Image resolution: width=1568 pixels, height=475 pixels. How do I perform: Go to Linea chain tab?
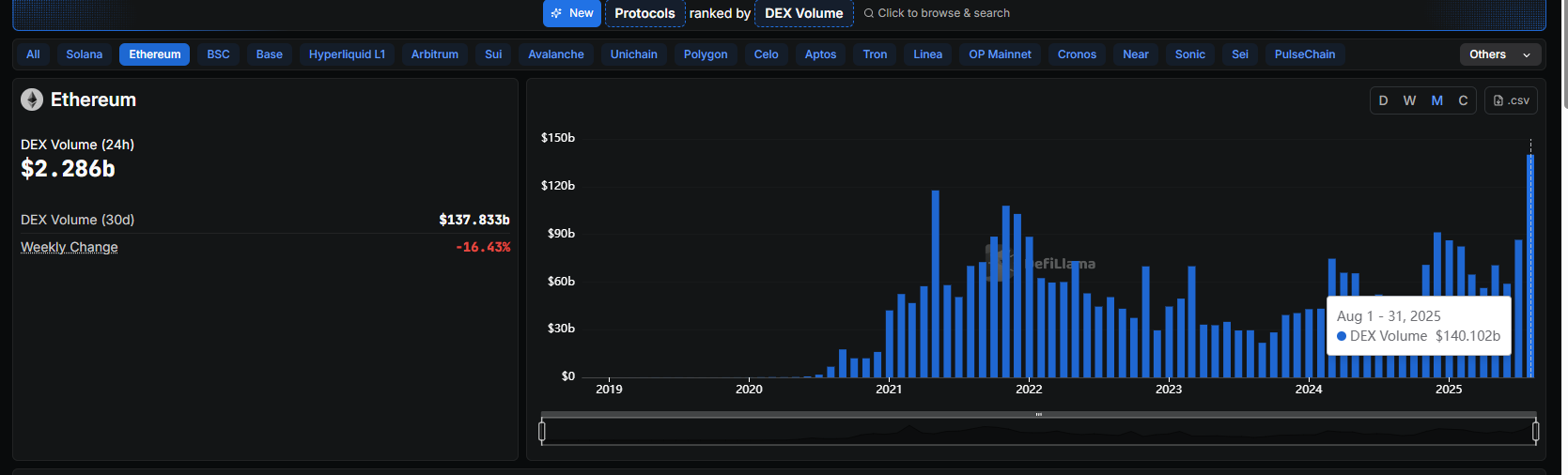[928, 54]
